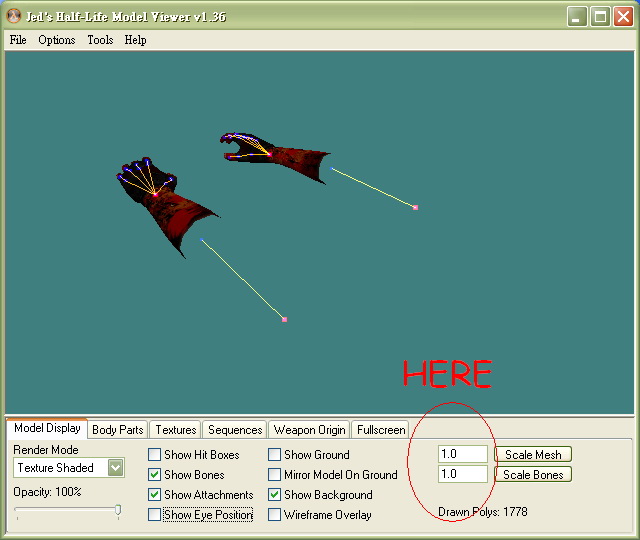Screen dimensions: 640x540
Task: Select the Model Display tab
Action: point(47,428)
